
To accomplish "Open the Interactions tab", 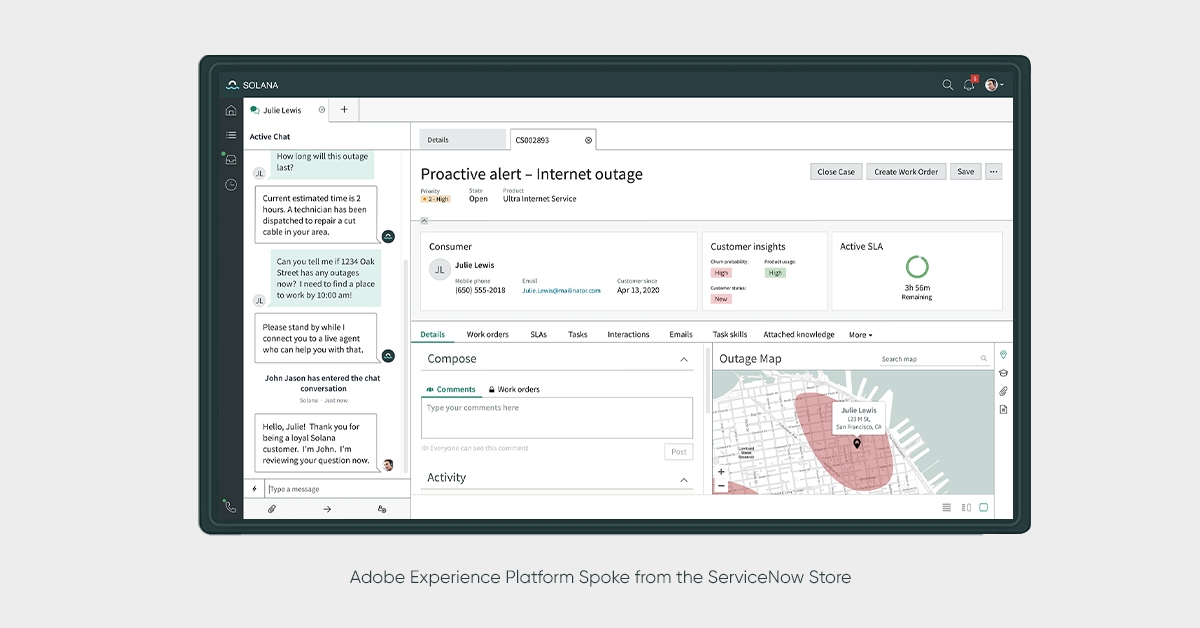I will pyautogui.click(x=628, y=334).
